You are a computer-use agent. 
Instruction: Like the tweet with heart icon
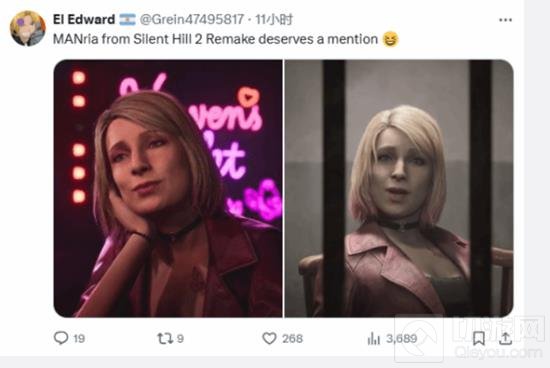click(269, 339)
